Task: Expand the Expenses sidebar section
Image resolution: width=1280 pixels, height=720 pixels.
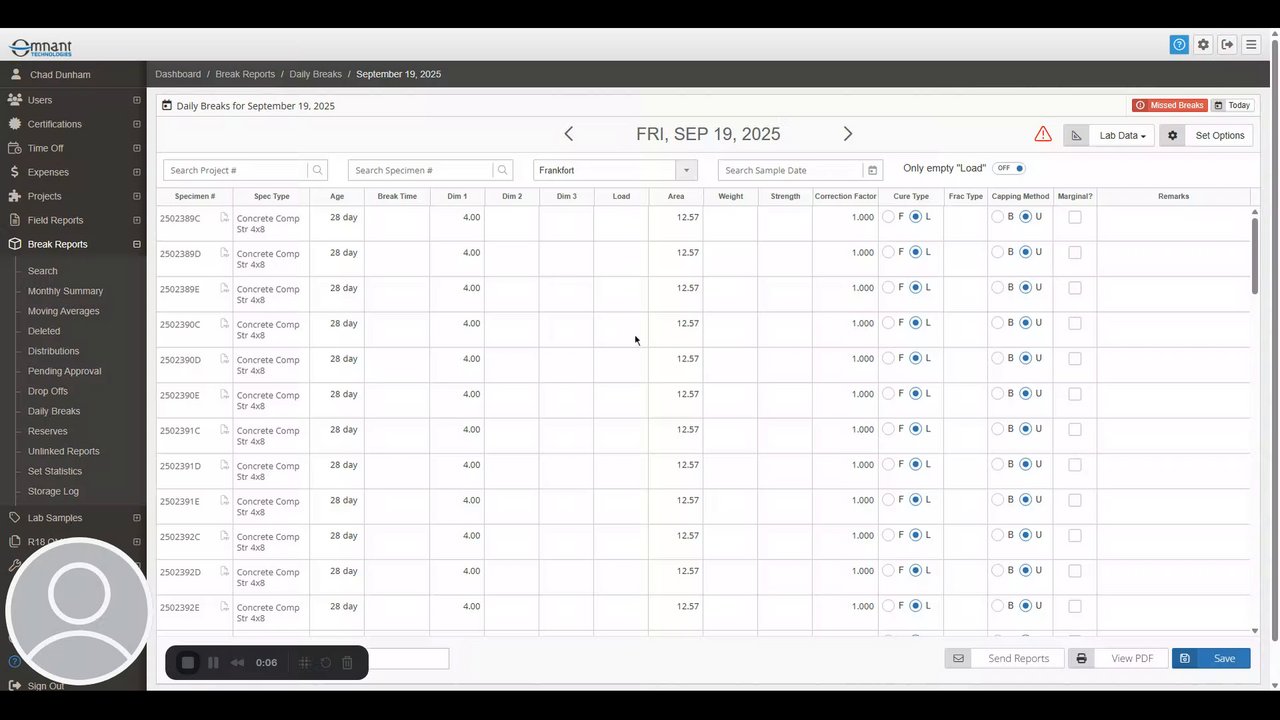Action: 137,172
